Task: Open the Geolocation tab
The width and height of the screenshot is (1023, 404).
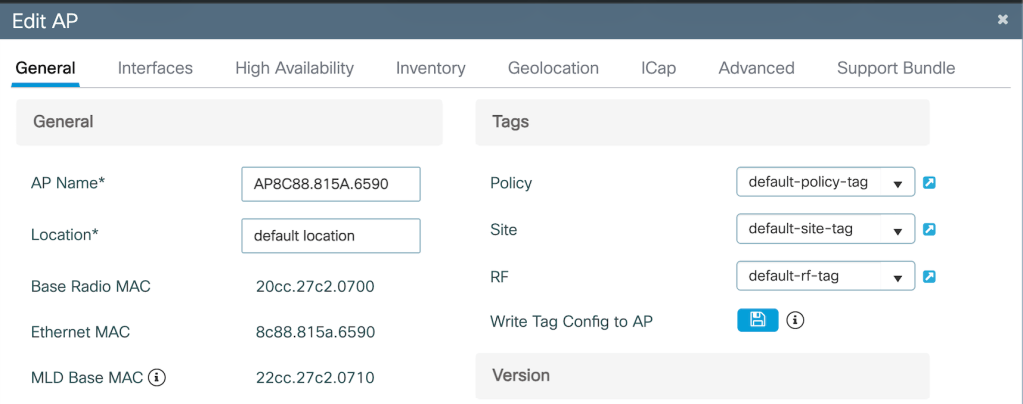Action: pyautogui.click(x=553, y=68)
